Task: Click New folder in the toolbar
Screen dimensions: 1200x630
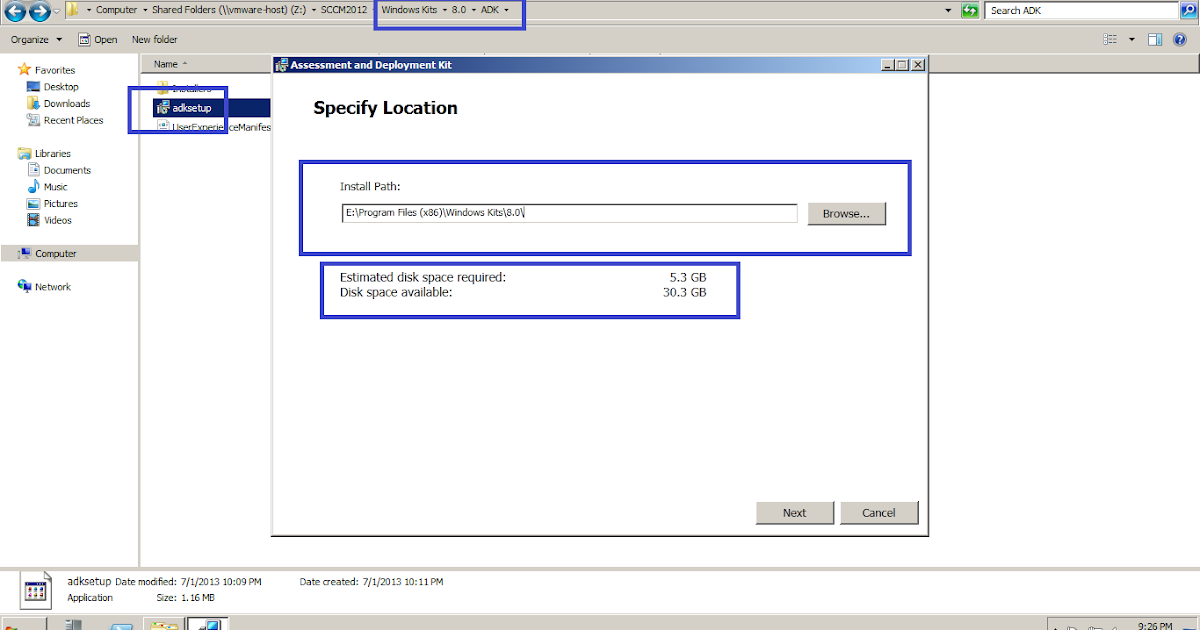Action: tap(154, 39)
